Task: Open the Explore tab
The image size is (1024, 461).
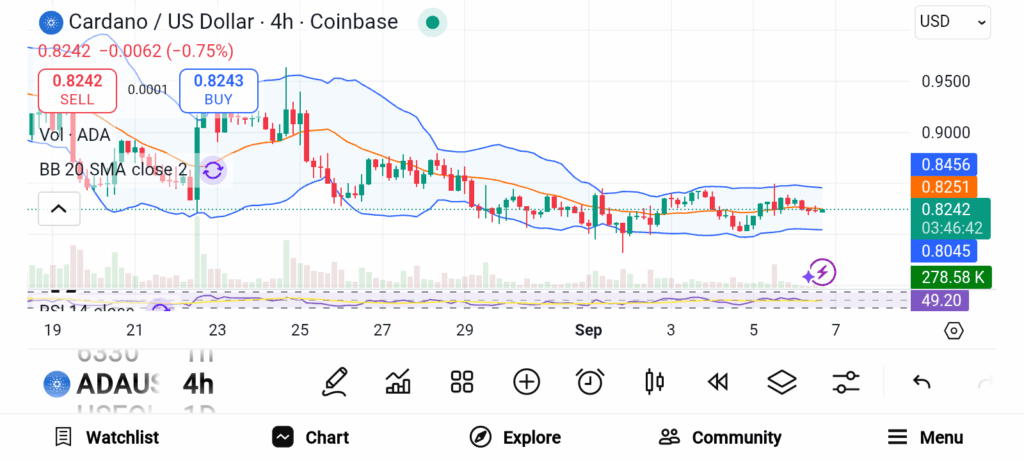Action: (515, 437)
